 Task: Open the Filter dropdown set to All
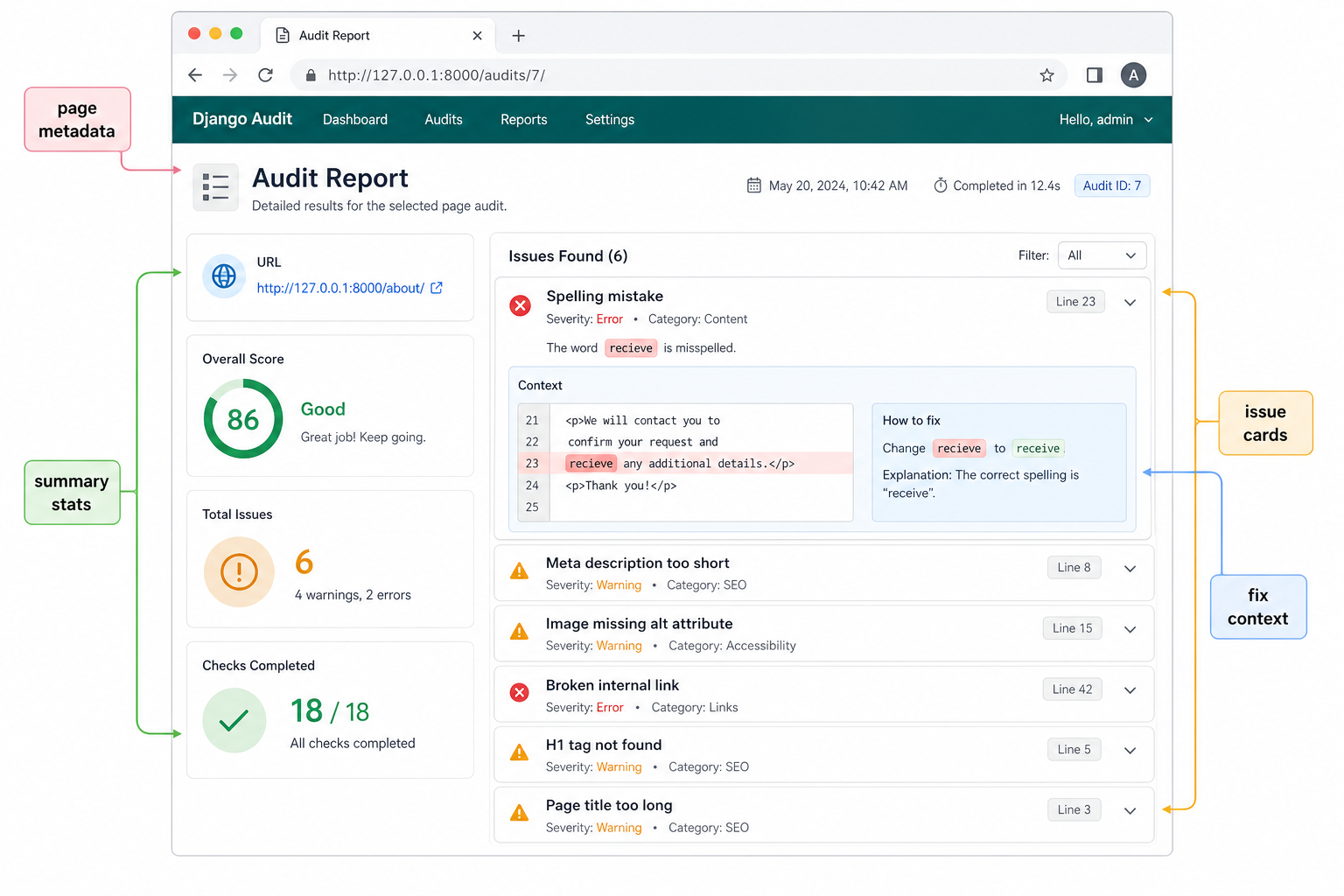click(1102, 255)
